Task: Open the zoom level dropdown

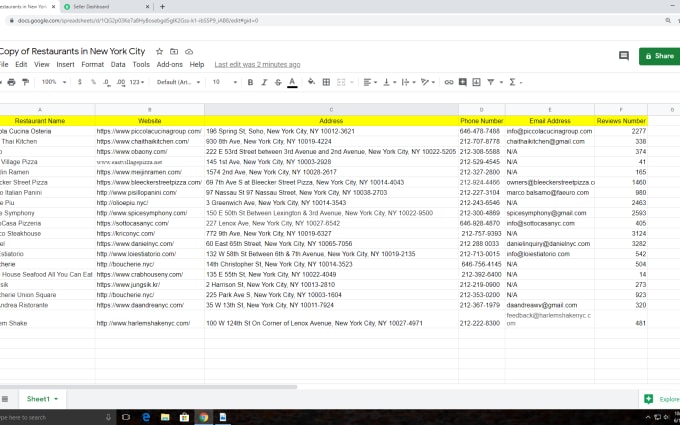Action: [x=54, y=82]
